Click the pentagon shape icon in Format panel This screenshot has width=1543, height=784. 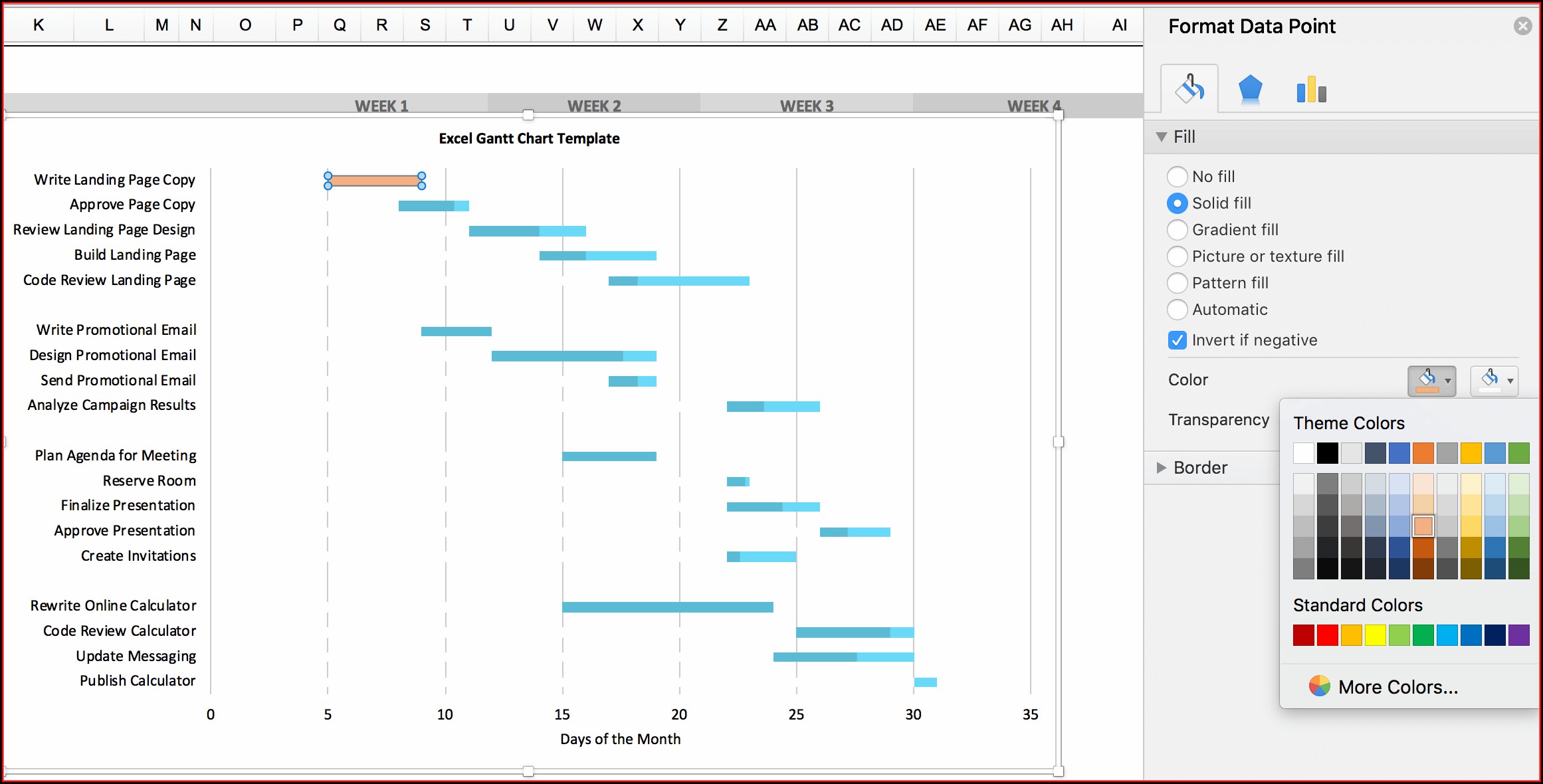point(1248,88)
